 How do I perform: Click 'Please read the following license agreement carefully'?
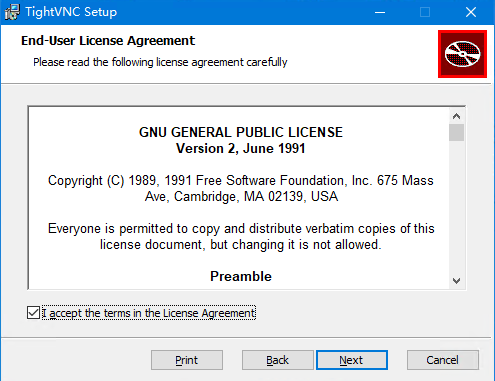[x=160, y=62]
